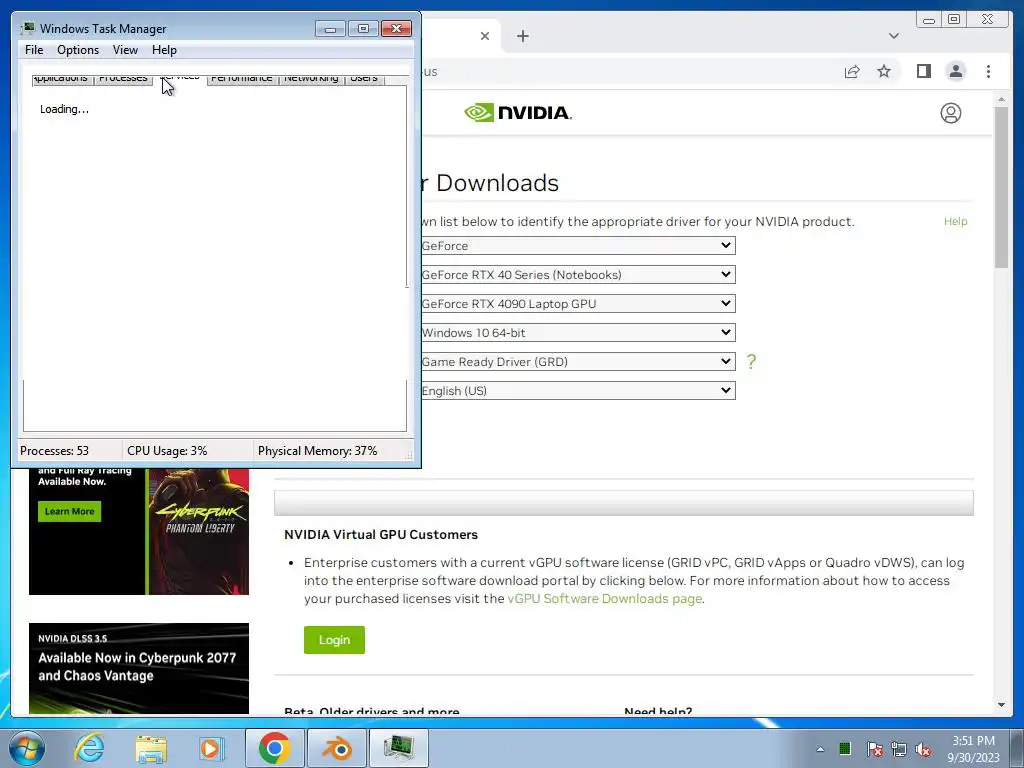This screenshot has width=1024, height=768.
Task: Open Chrome three-dot menu
Action: click(988, 71)
